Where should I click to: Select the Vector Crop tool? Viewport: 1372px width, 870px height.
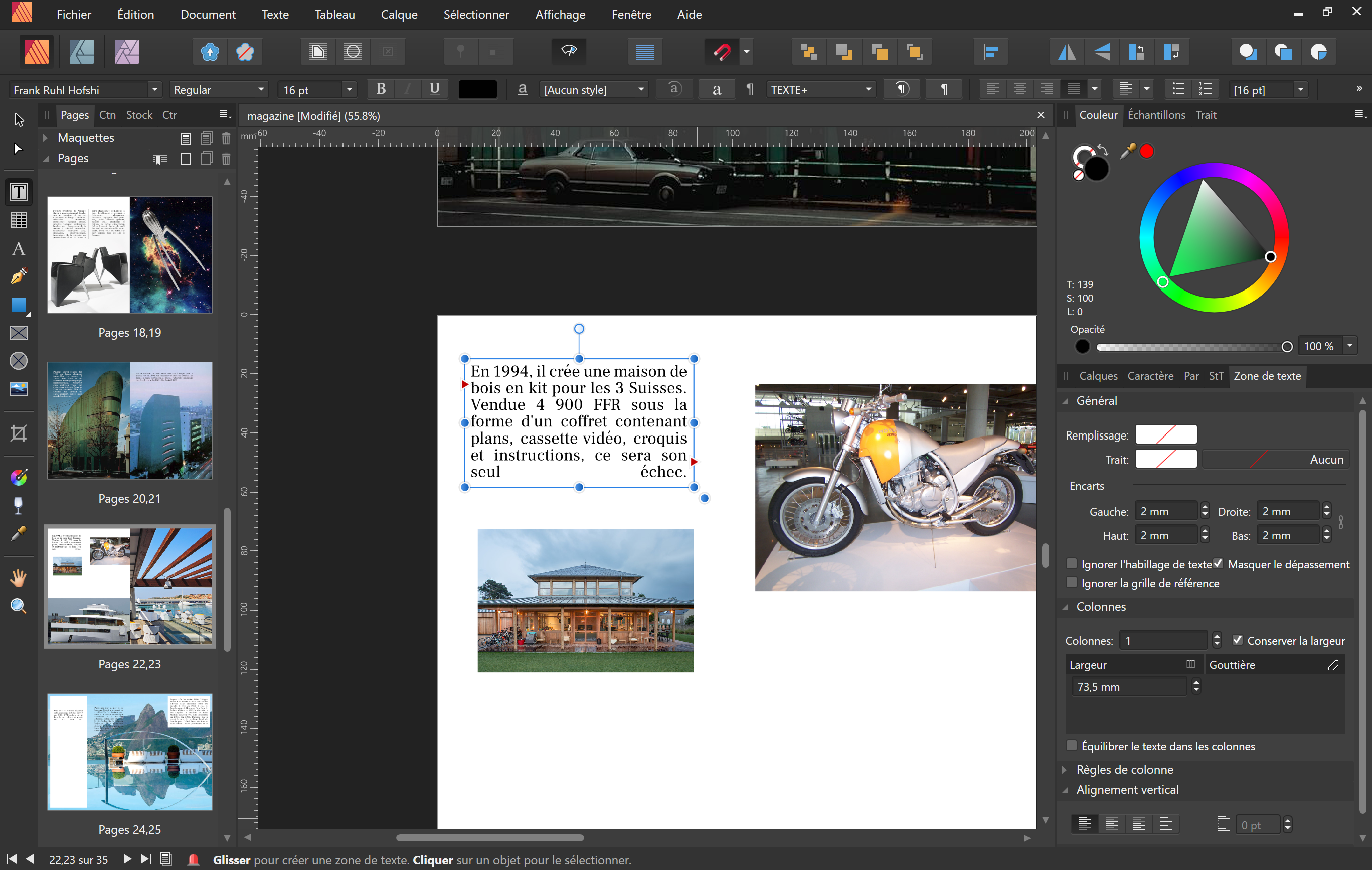coord(18,433)
